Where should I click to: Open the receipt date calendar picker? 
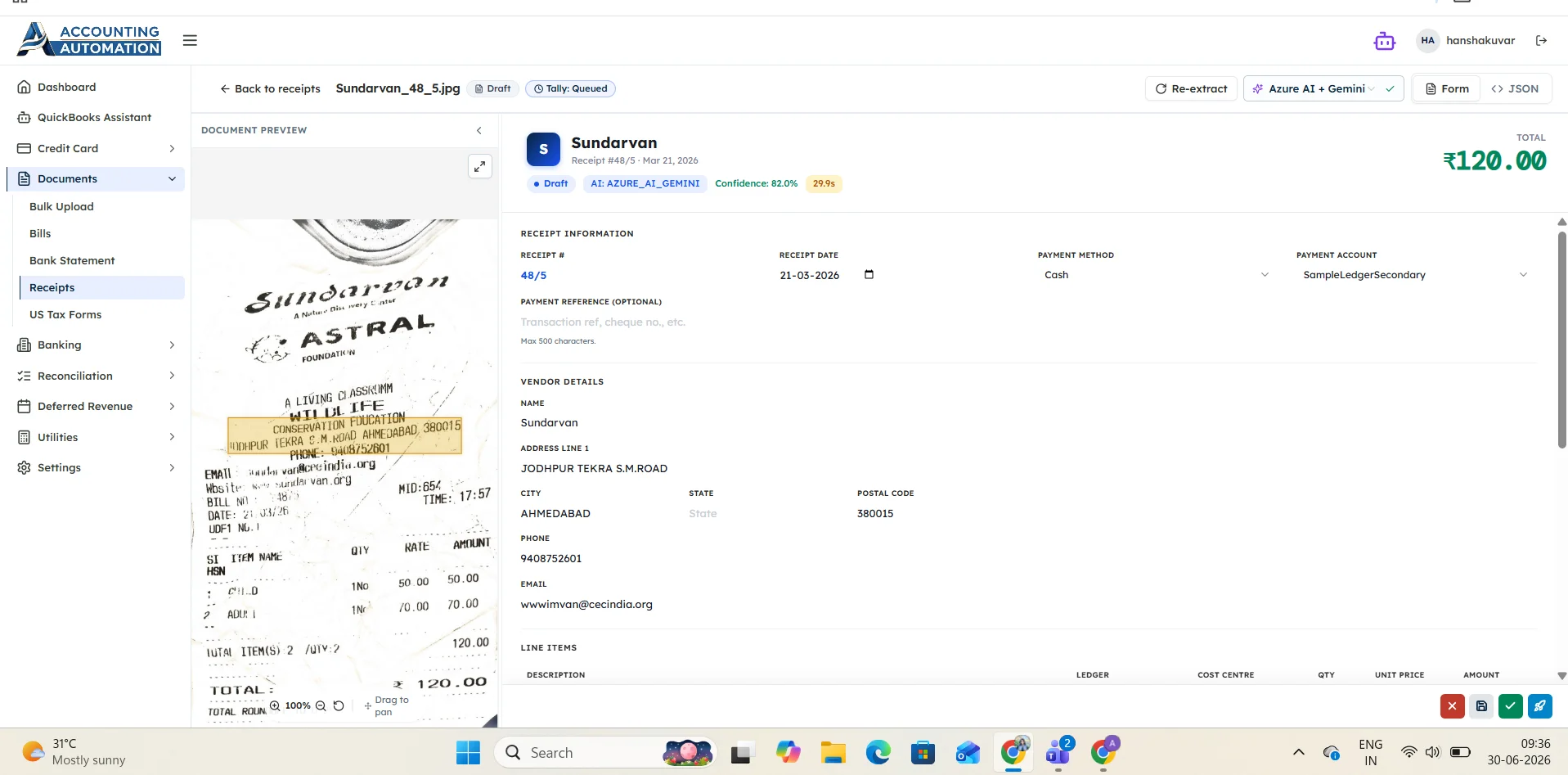869,275
